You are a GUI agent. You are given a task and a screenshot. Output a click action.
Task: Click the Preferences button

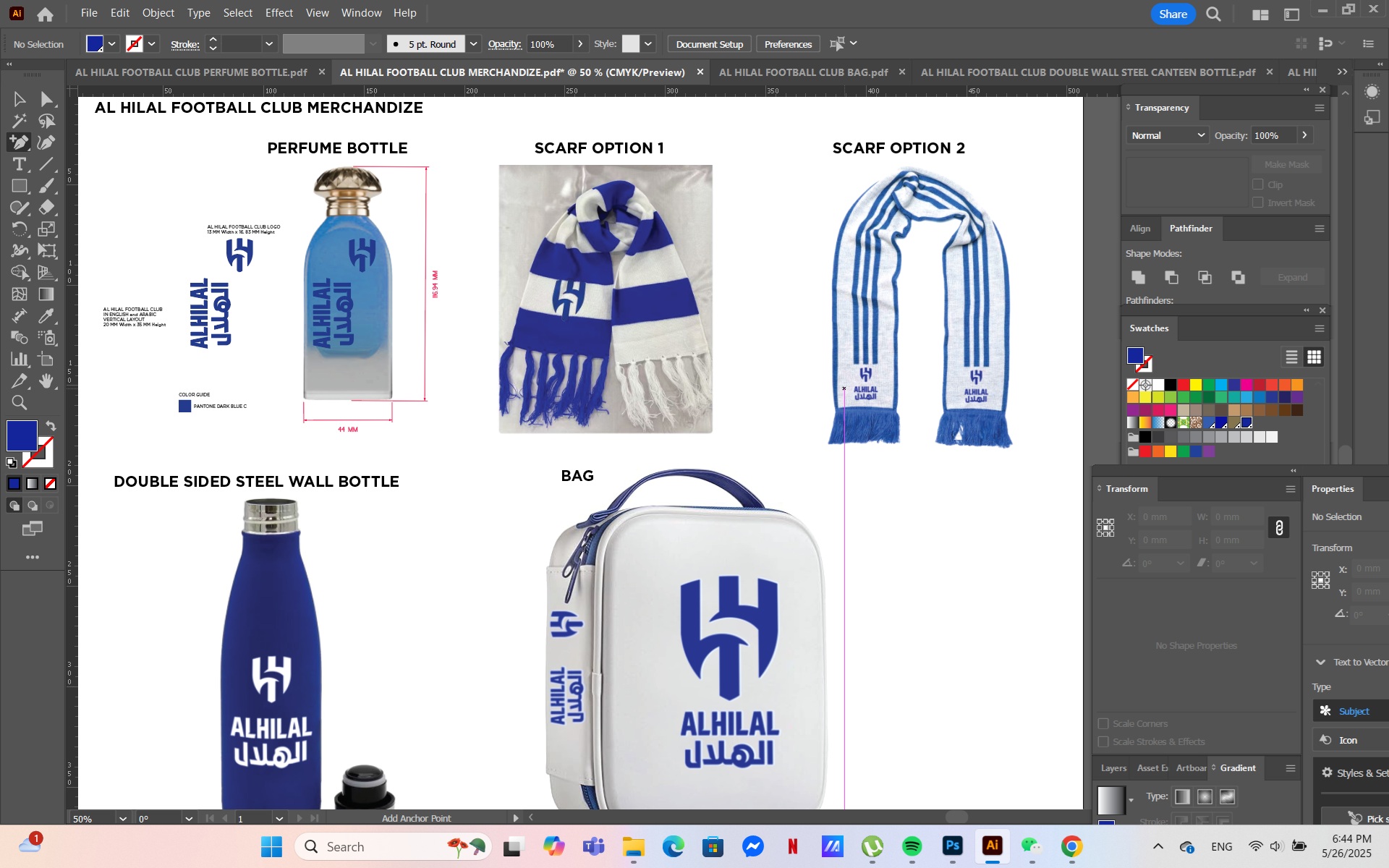(x=788, y=44)
